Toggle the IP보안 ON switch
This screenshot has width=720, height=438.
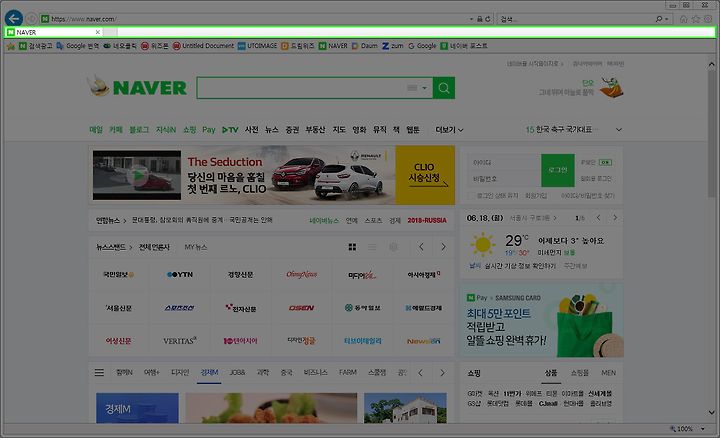pyautogui.click(x=605, y=163)
